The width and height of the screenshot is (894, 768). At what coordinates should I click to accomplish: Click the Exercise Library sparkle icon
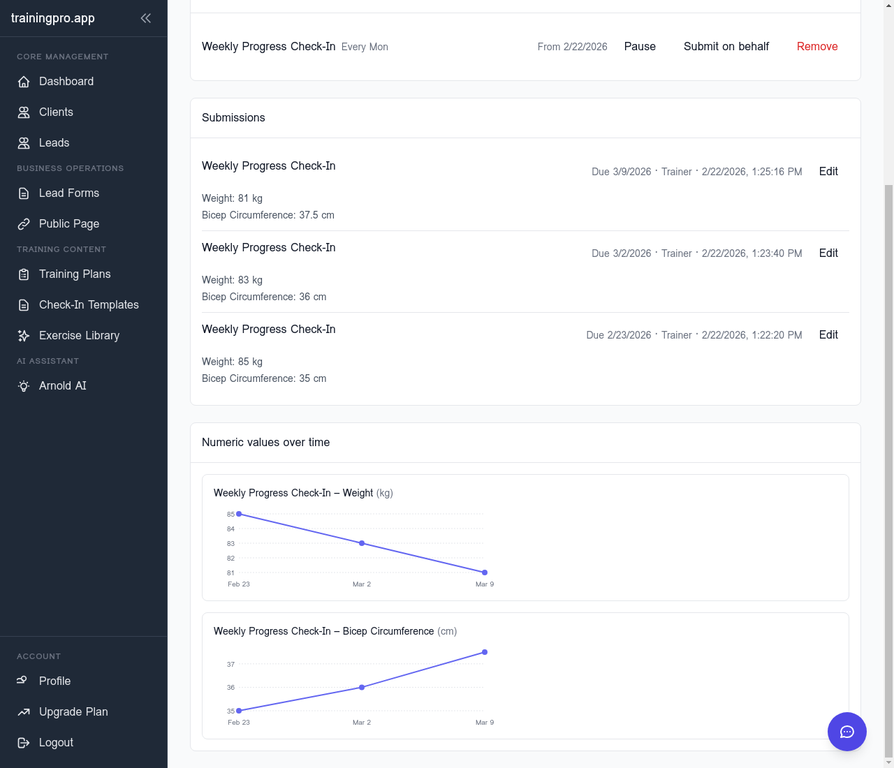[24, 336]
